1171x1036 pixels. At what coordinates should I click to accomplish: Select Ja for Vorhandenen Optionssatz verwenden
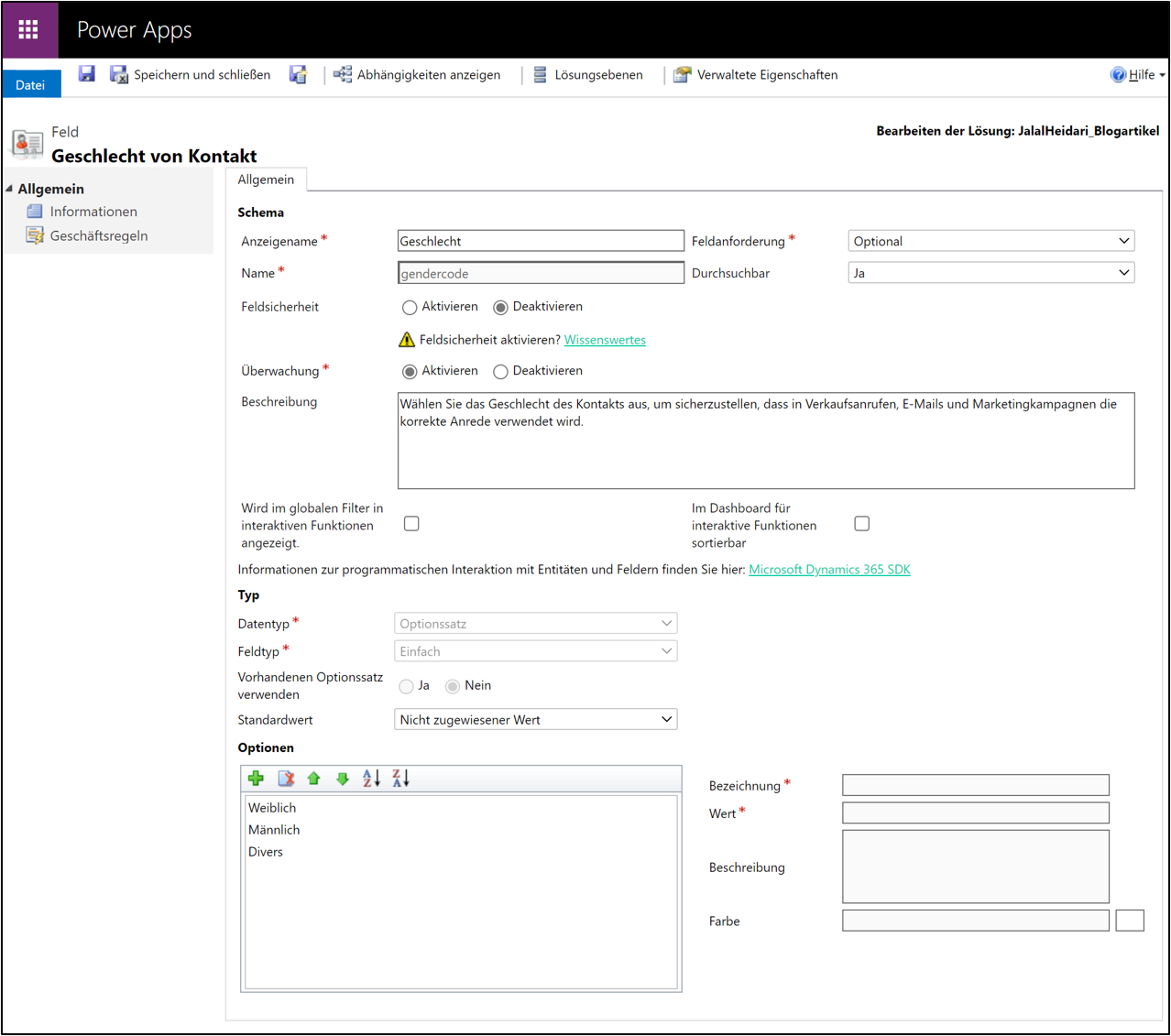(x=406, y=686)
